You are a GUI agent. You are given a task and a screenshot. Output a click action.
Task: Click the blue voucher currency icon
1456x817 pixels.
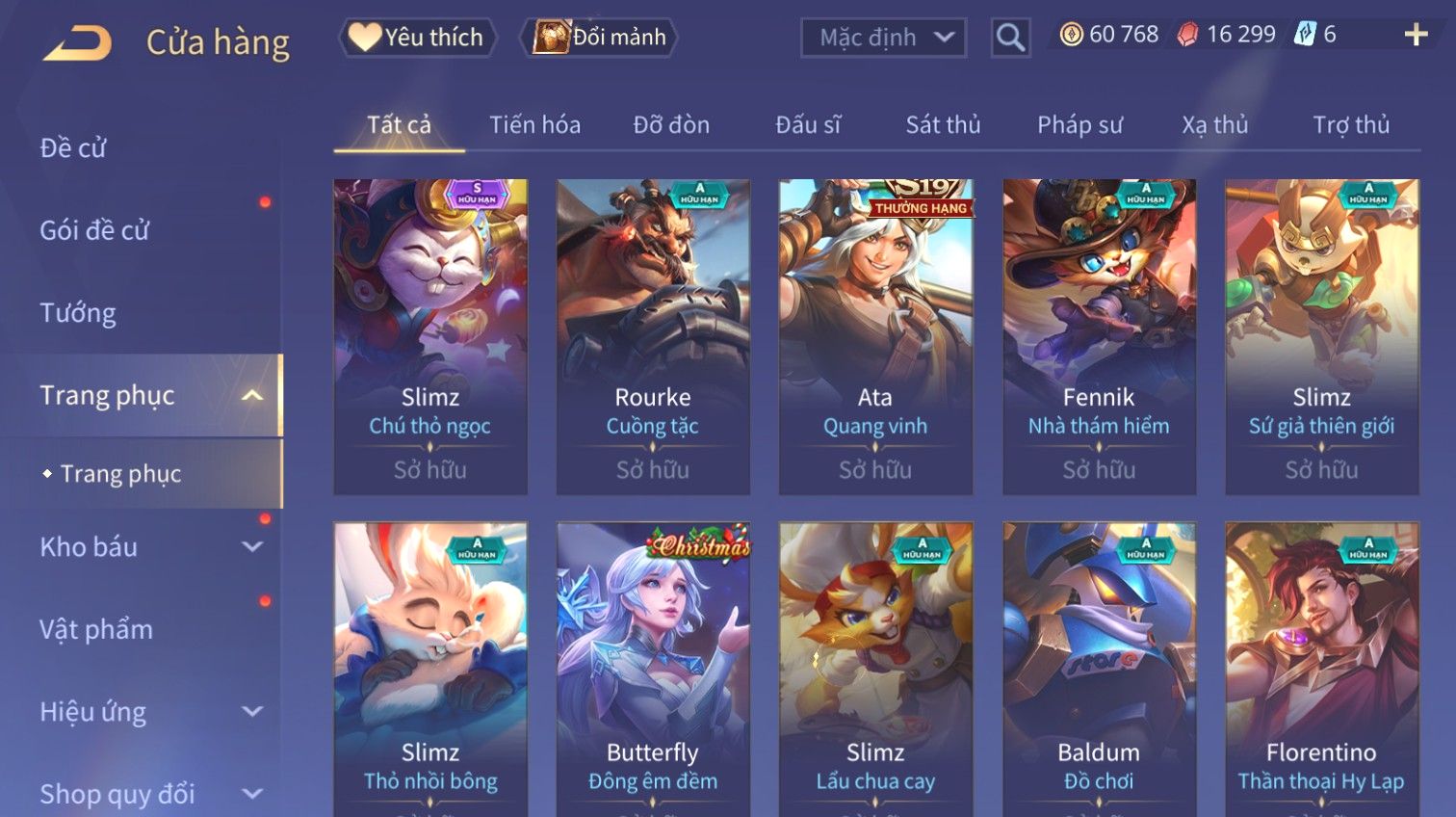[x=1304, y=35]
